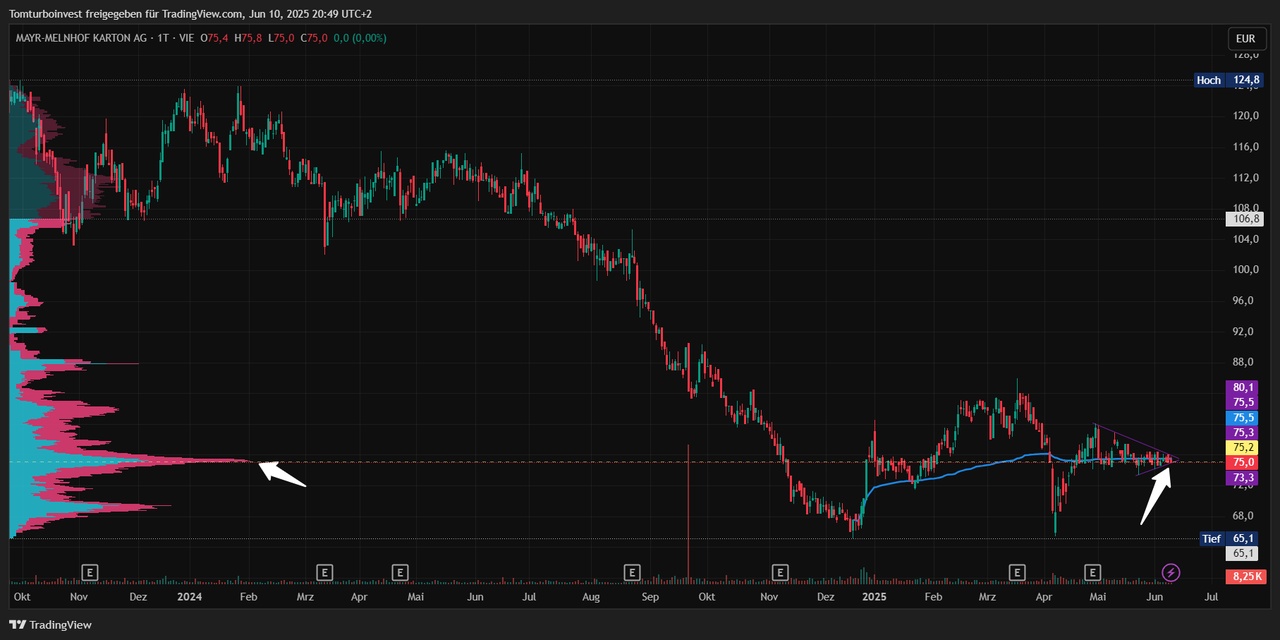Click the red 8,25K volume label
This screenshot has height=640, width=1280.
pos(1246,577)
